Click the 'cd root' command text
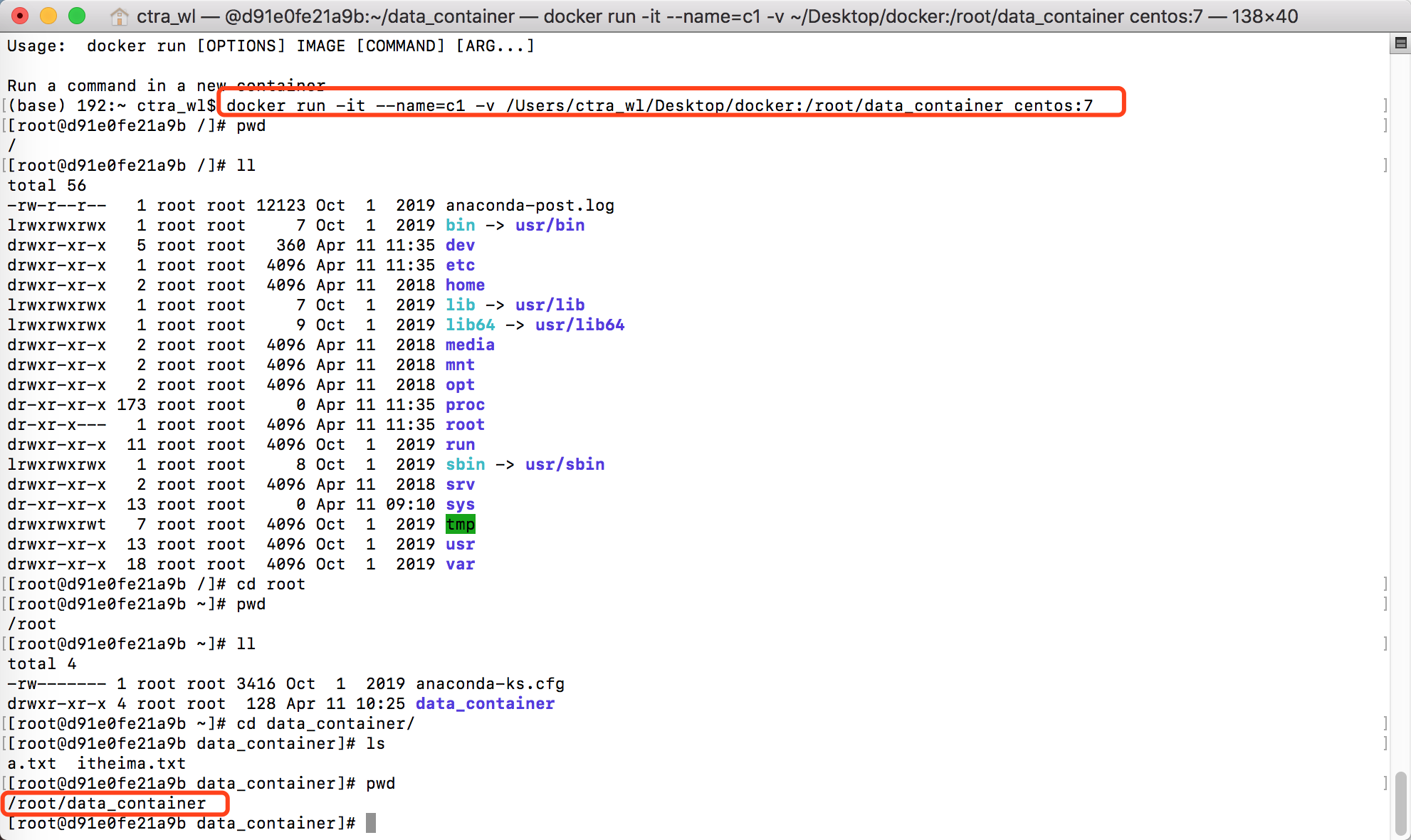 click(x=271, y=584)
